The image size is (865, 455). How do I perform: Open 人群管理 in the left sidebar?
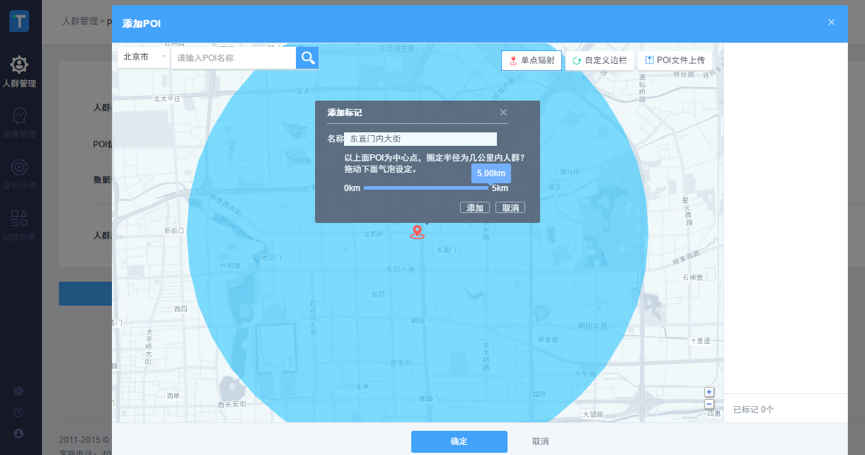coord(19,72)
